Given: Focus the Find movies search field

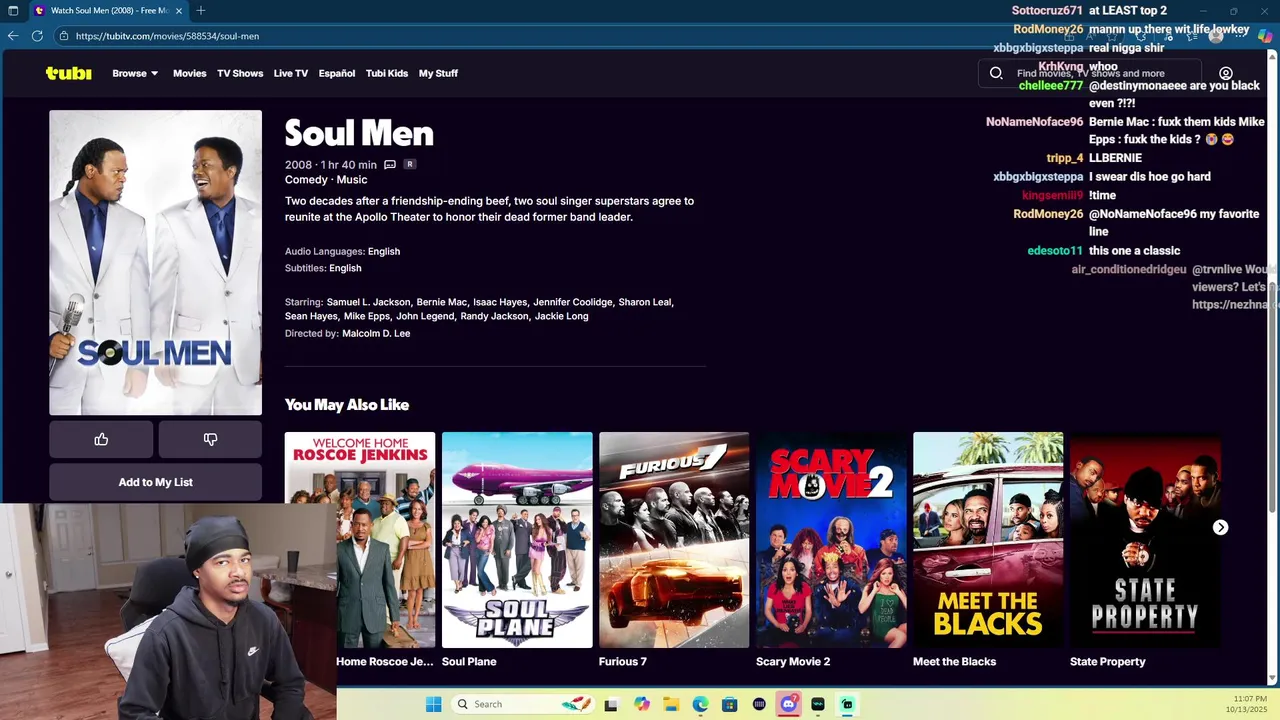Looking at the screenshot, I should (x=1090, y=73).
